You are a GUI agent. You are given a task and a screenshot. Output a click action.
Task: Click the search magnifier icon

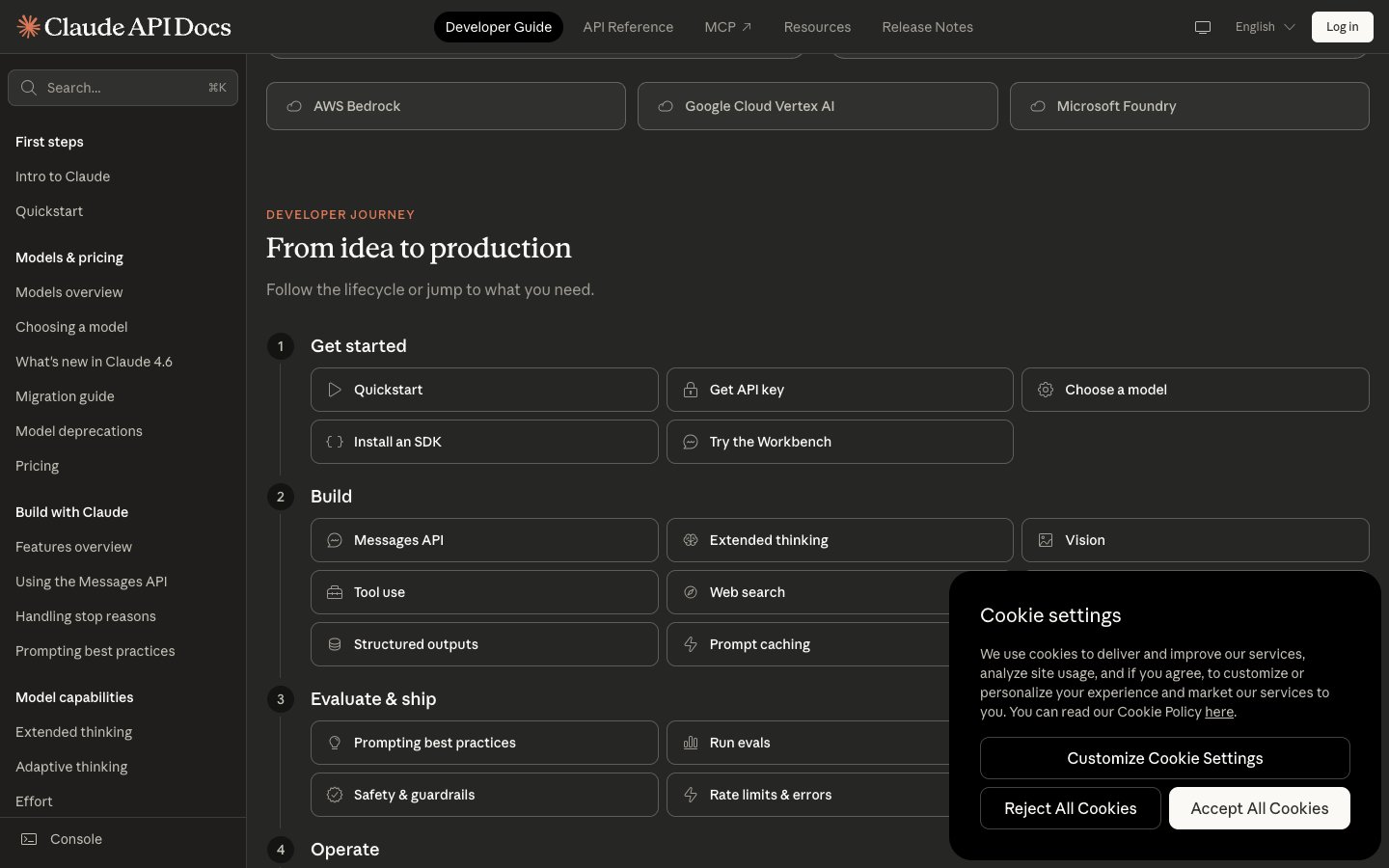point(29,88)
